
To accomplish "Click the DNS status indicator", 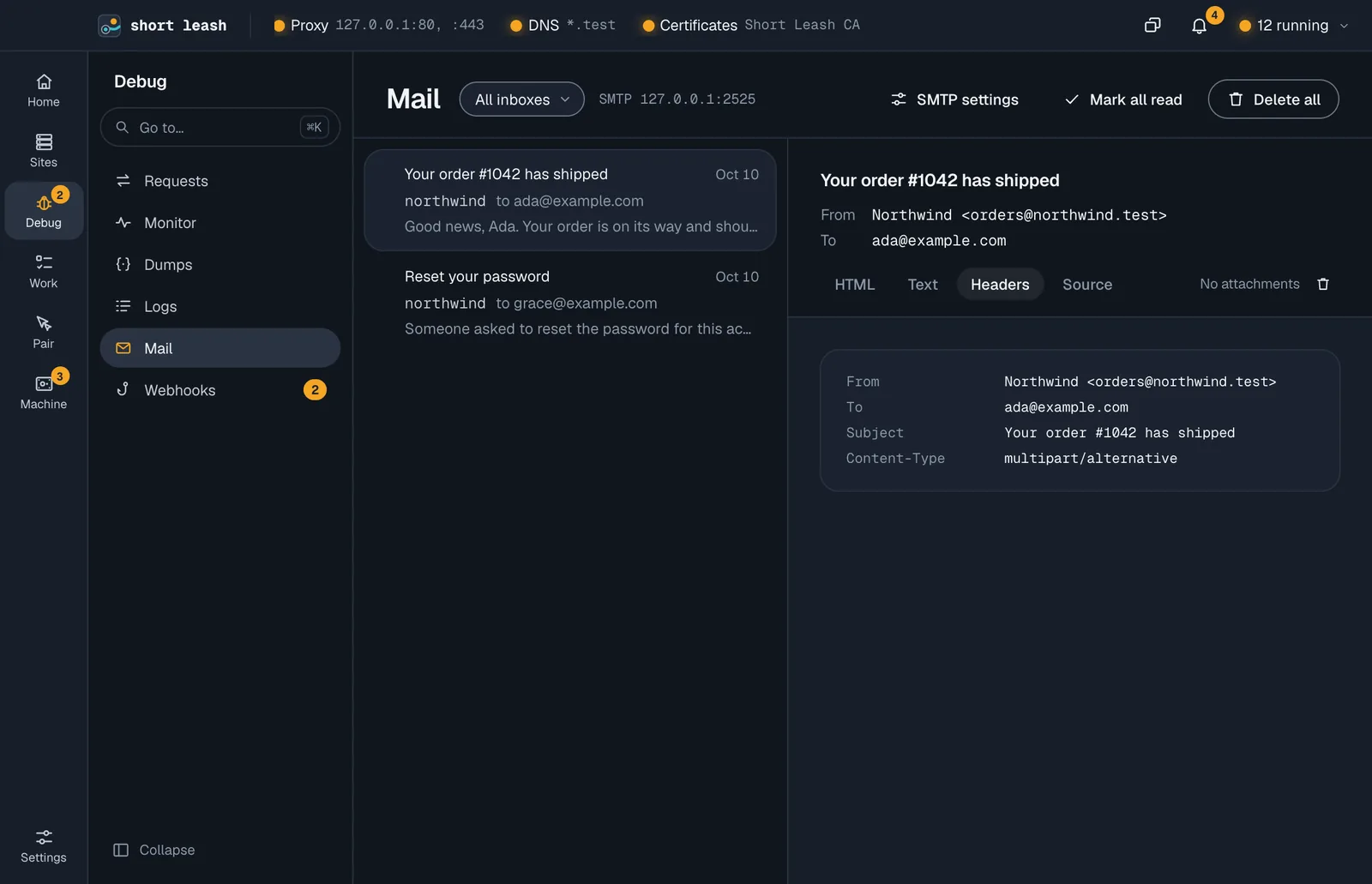I will click(563, 25).
